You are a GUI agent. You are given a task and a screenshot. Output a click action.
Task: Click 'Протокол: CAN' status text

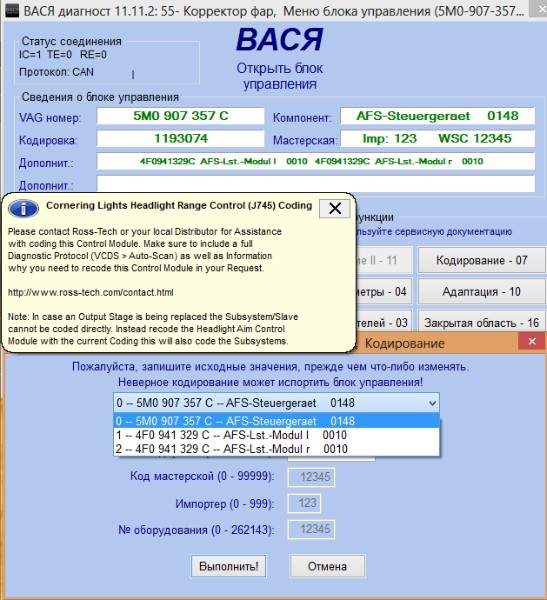[56, 72]
